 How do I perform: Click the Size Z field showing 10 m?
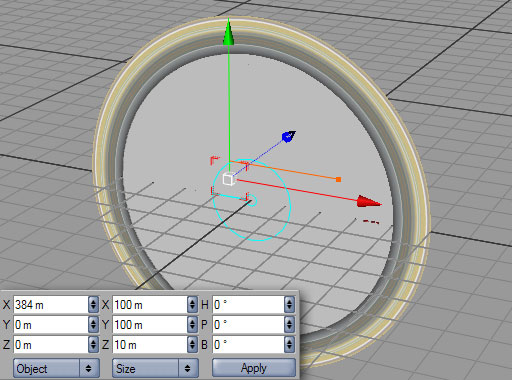point(150,344)
